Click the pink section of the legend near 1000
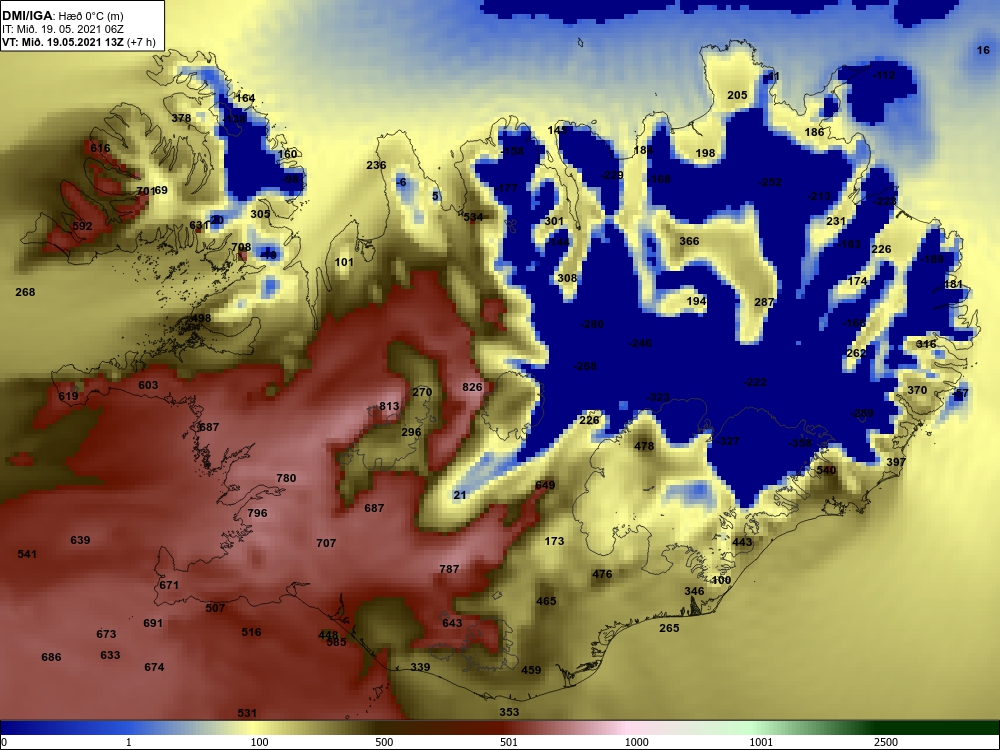The image size is (1000, 750). 631,728
